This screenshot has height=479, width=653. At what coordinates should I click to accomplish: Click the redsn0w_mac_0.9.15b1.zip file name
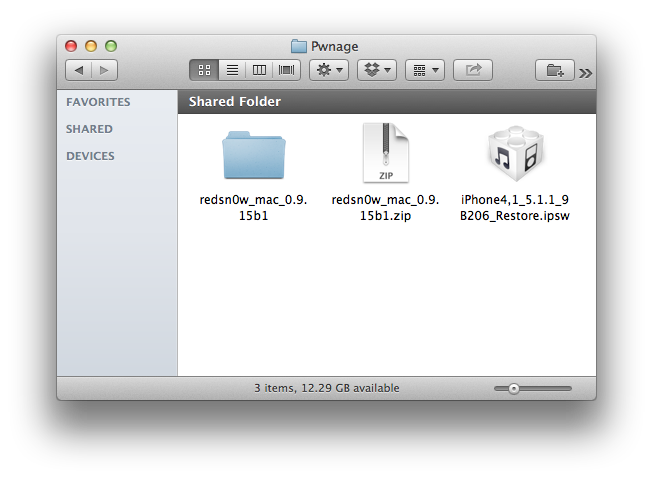pyautogui.click(x=385, y=207)
